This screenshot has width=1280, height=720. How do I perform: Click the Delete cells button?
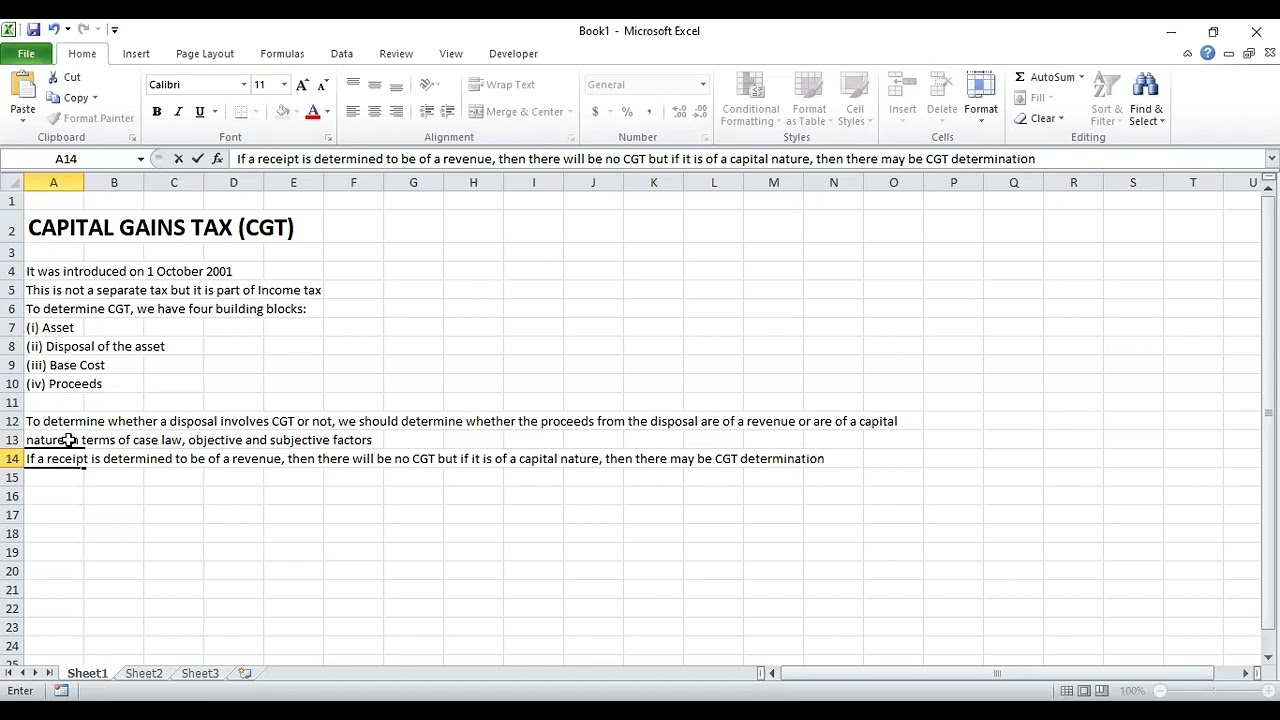pyautogui.click(x=942, y=97)
